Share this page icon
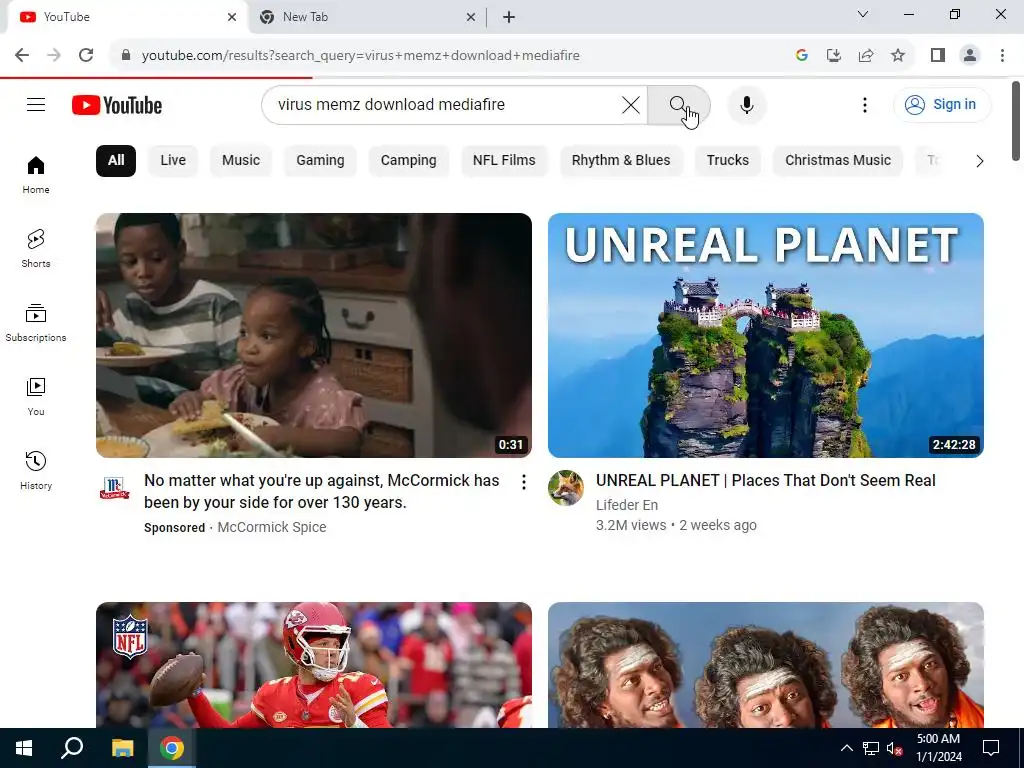This screenshot has width=1024, height=768. pos(866,55)
